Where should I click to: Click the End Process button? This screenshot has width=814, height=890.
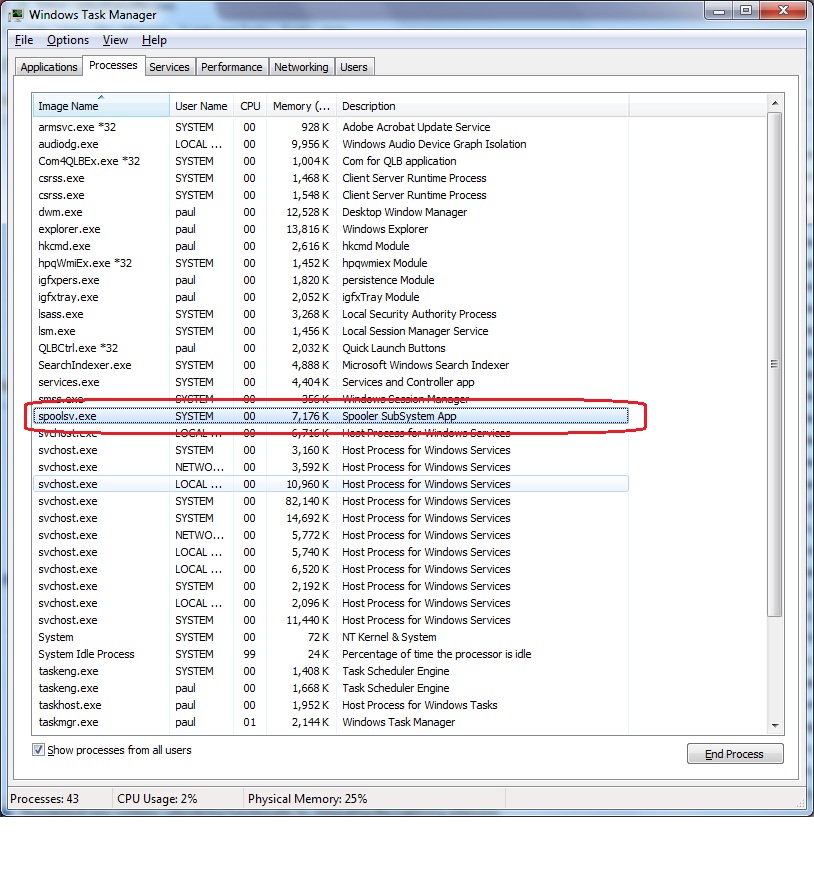[735, 754]
